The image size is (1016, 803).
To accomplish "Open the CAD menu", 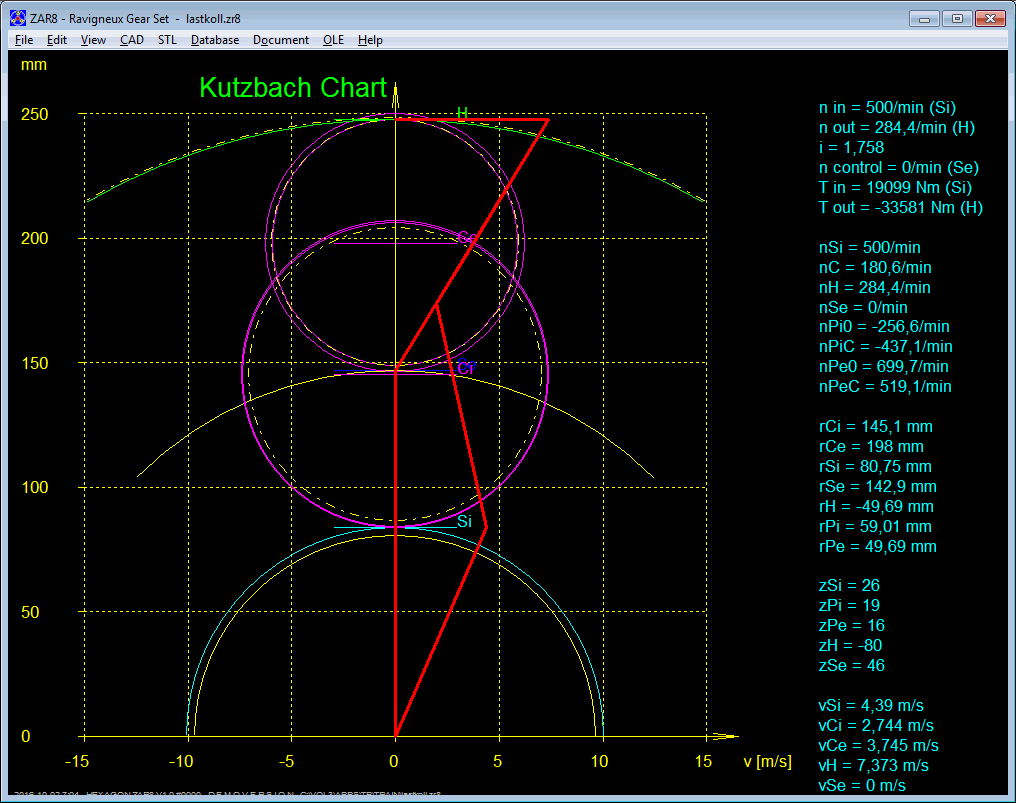I will pos(132,40).
